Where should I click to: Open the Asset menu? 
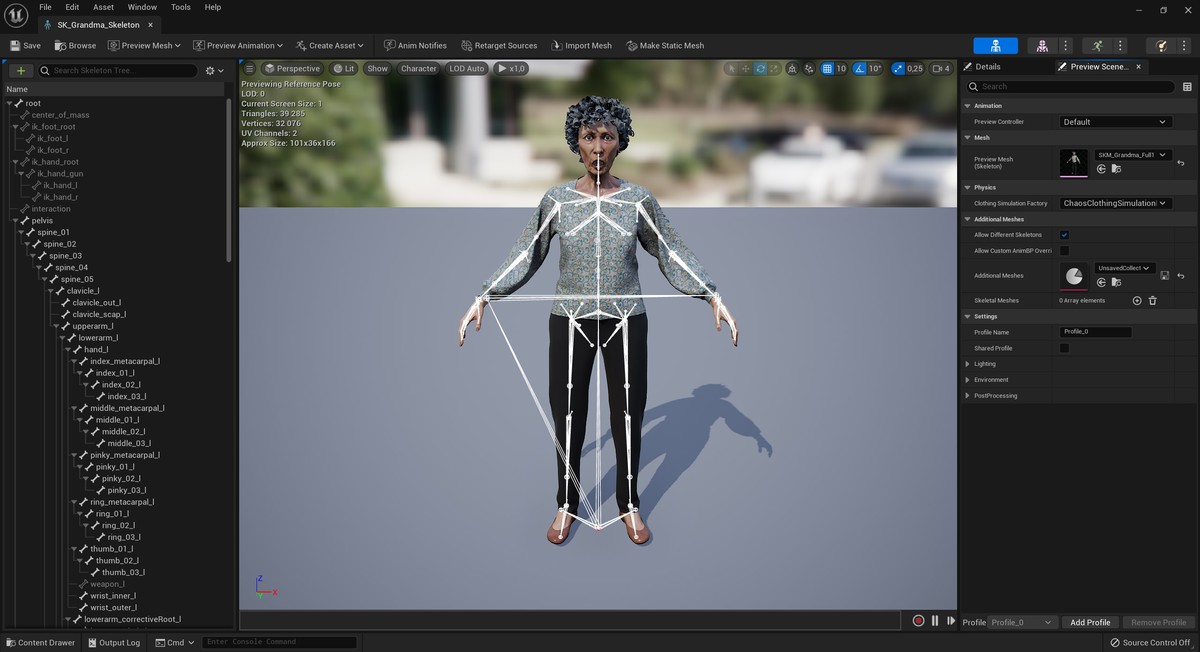point(103,7)
